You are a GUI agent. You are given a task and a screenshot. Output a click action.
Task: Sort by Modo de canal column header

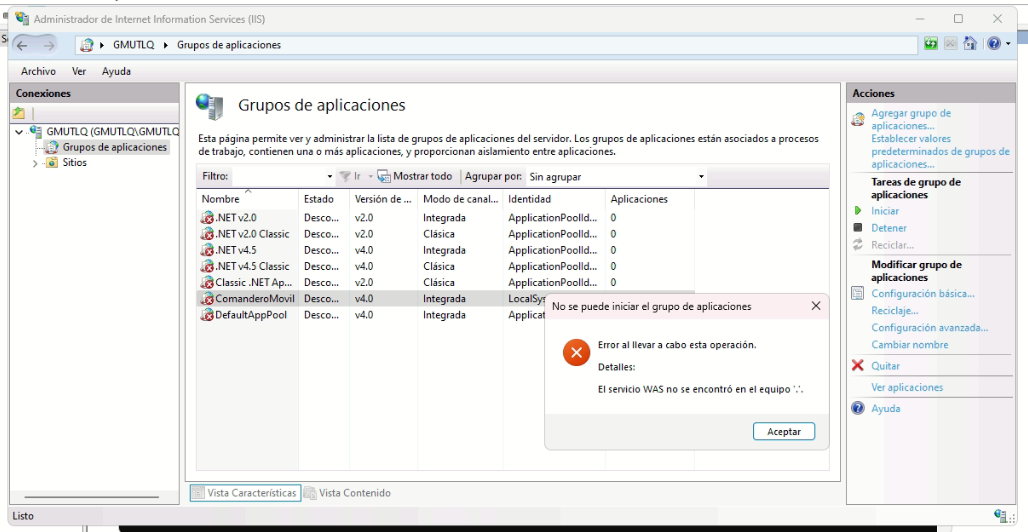(x=461, y=199)
